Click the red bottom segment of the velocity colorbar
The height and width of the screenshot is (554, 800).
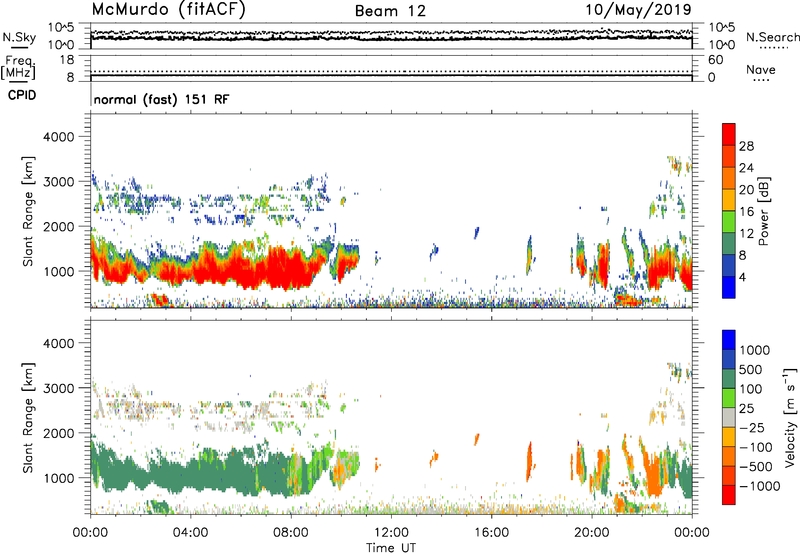[729, 495]
